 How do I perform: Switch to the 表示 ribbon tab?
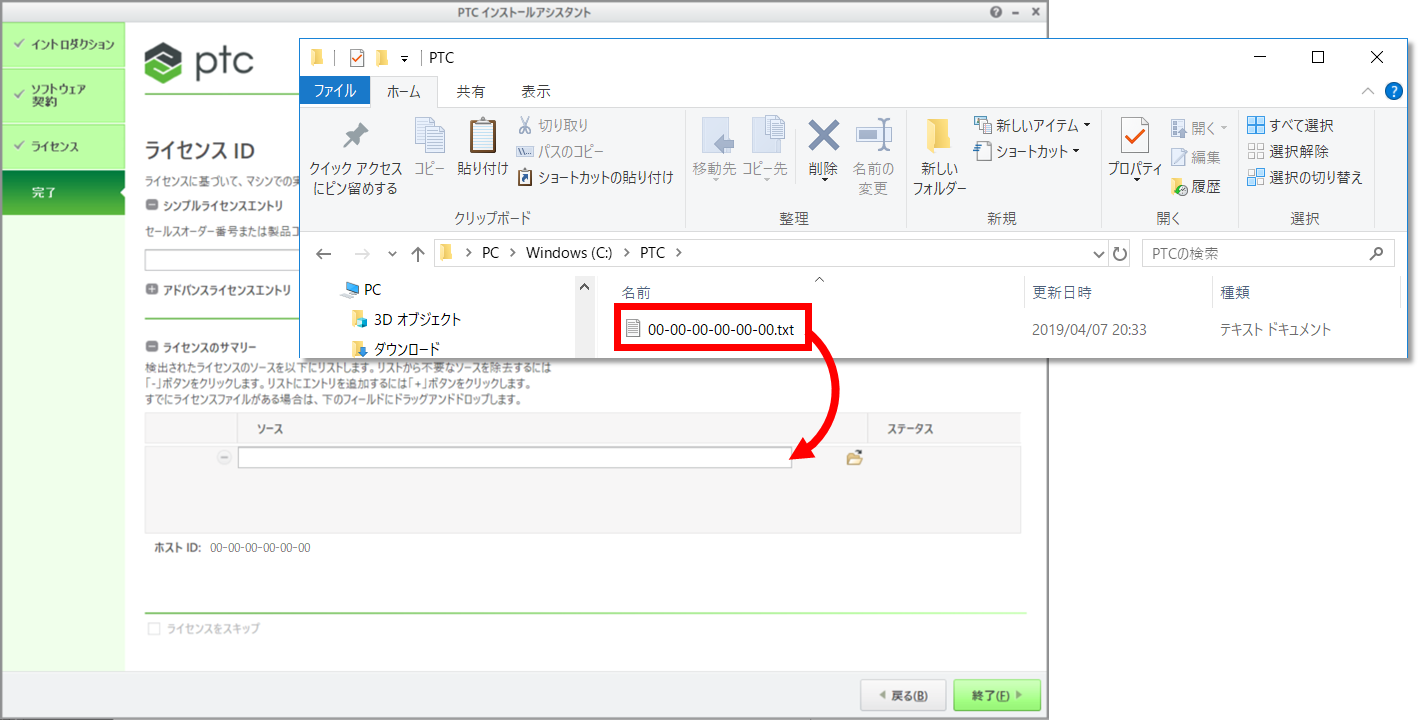(x=535, y=91)
